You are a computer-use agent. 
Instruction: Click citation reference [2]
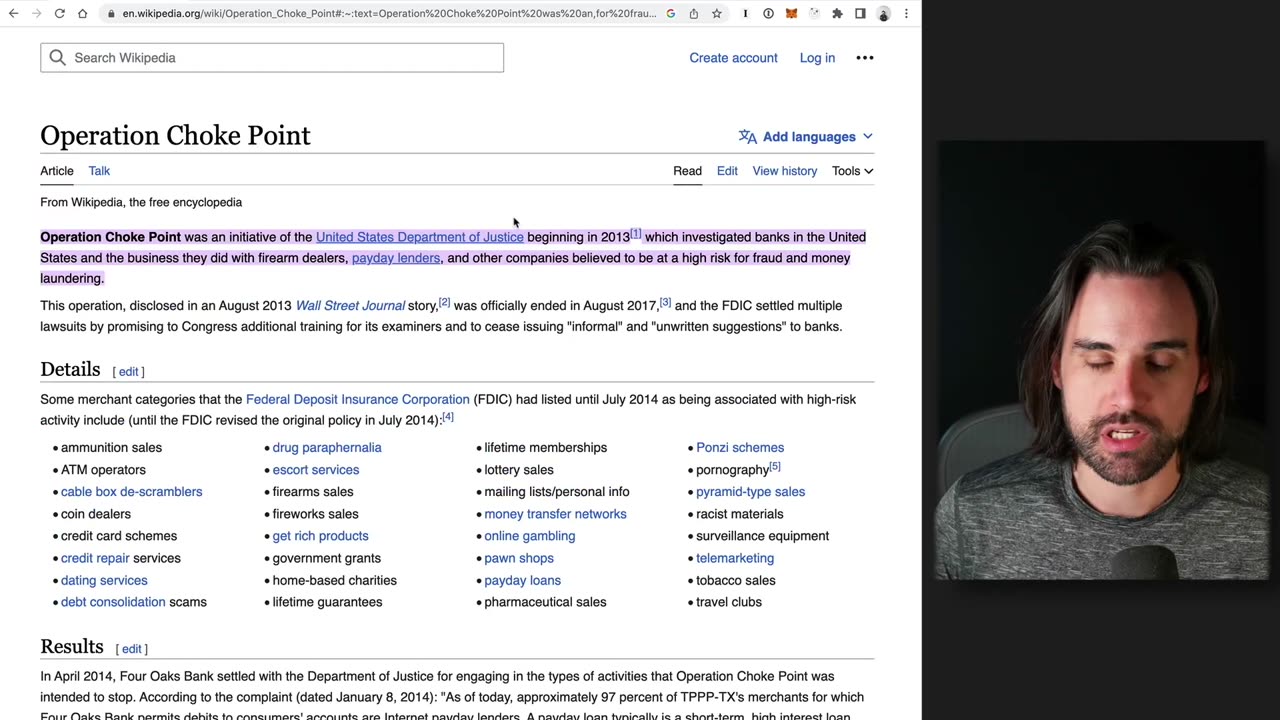tap(445, 302)
